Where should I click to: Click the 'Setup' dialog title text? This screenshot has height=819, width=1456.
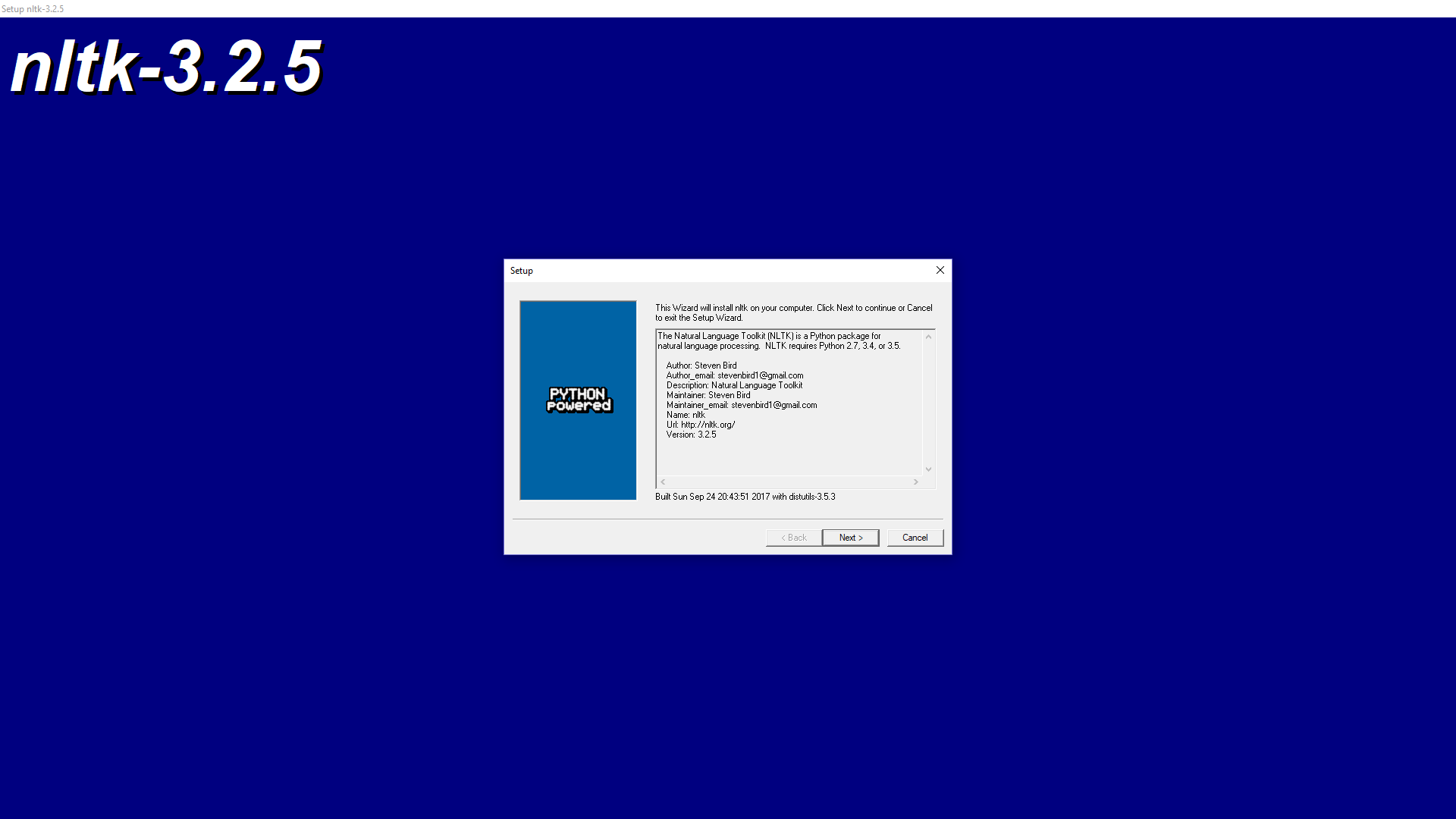[521, 271]
